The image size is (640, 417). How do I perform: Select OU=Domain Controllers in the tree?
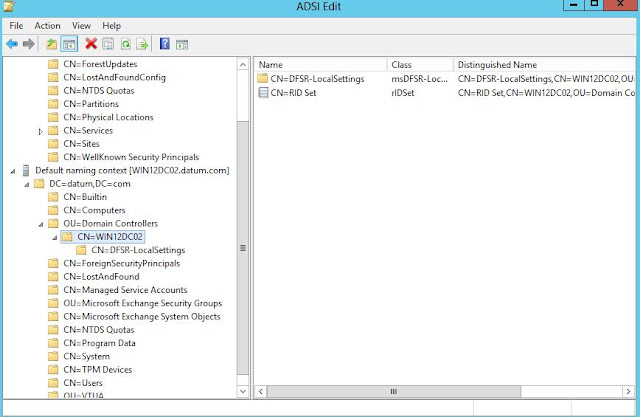click(111, 224)
